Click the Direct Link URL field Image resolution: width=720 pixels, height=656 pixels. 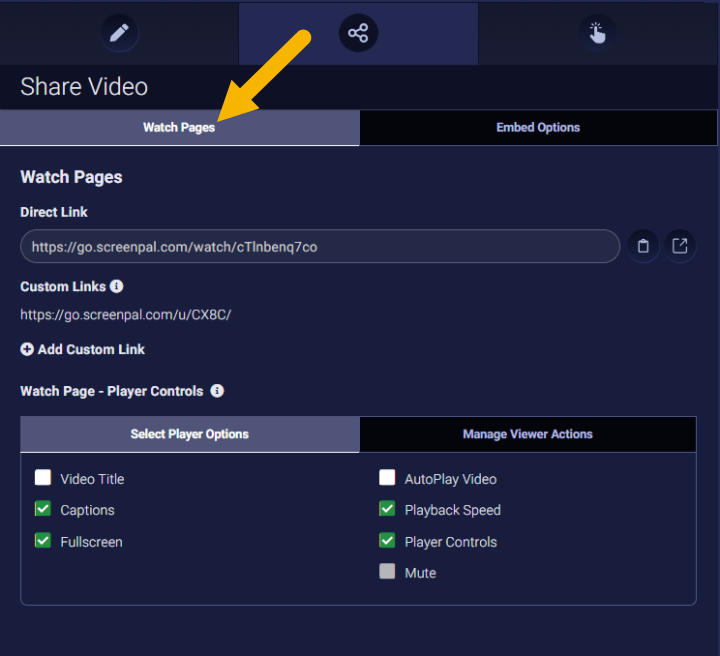tap(319, 246)
